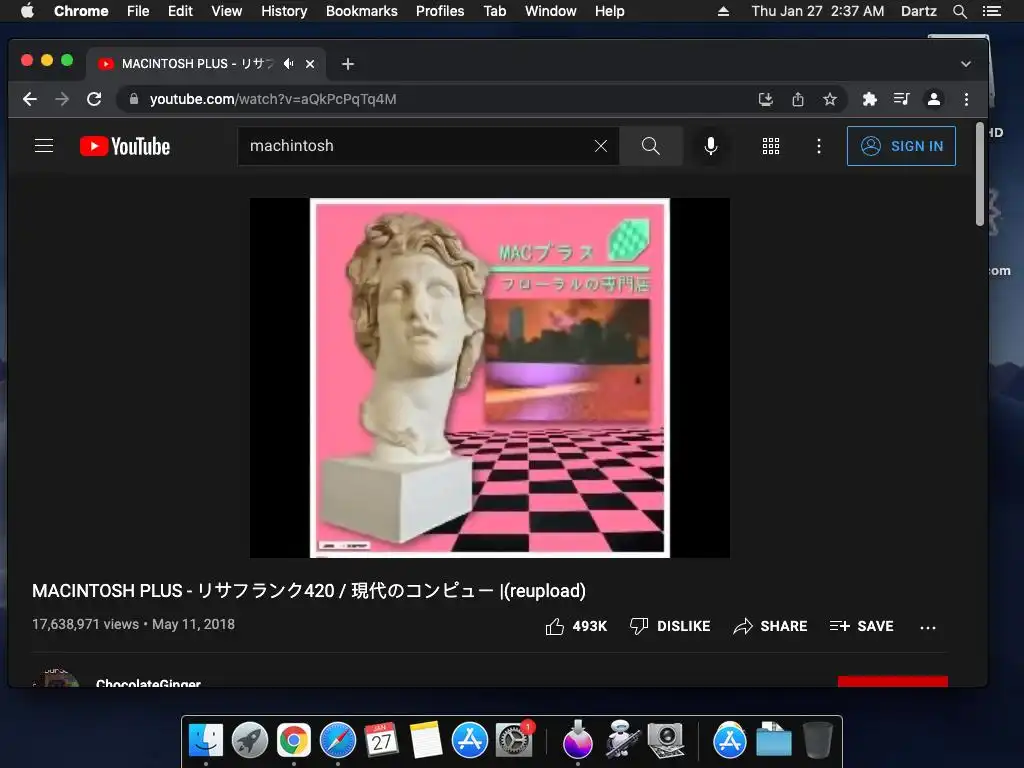Click SAVE to add to playlist
The image size is (1024, 768).
(861, 626)
